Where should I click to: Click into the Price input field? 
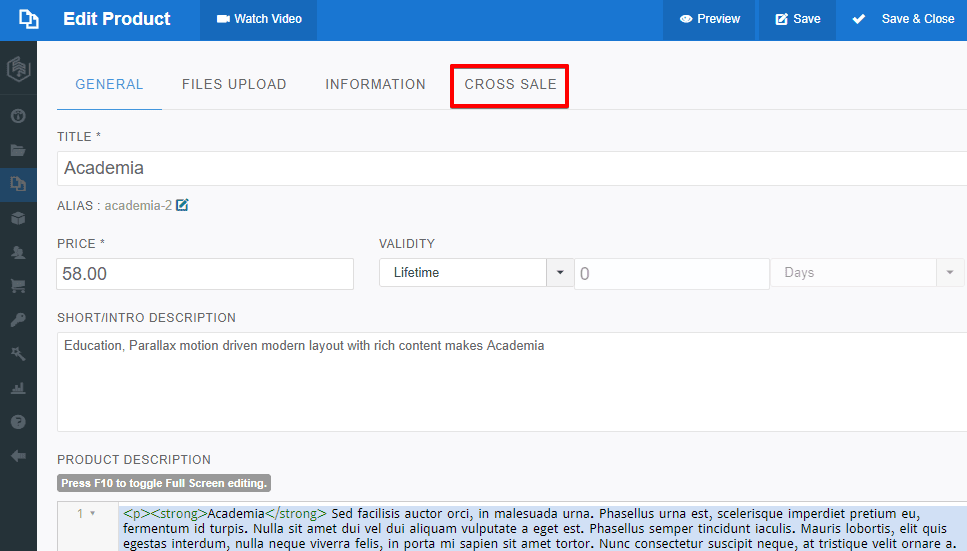tap(205, 274)
